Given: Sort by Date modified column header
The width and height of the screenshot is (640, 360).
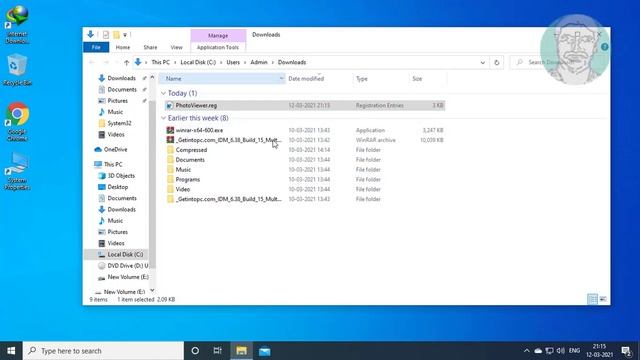Looking at the screenshot, I should tap(306, 78).
